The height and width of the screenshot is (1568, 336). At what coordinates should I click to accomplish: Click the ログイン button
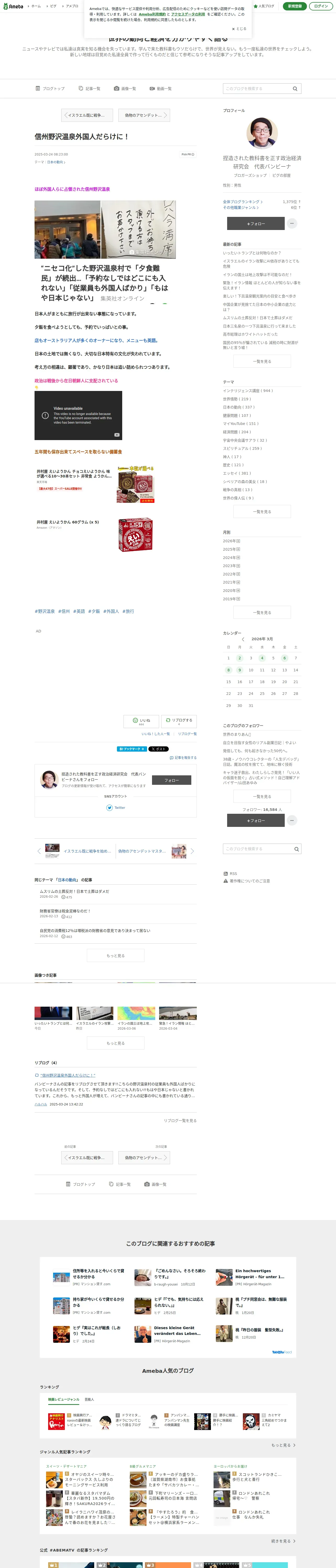[x=321, y=6]
